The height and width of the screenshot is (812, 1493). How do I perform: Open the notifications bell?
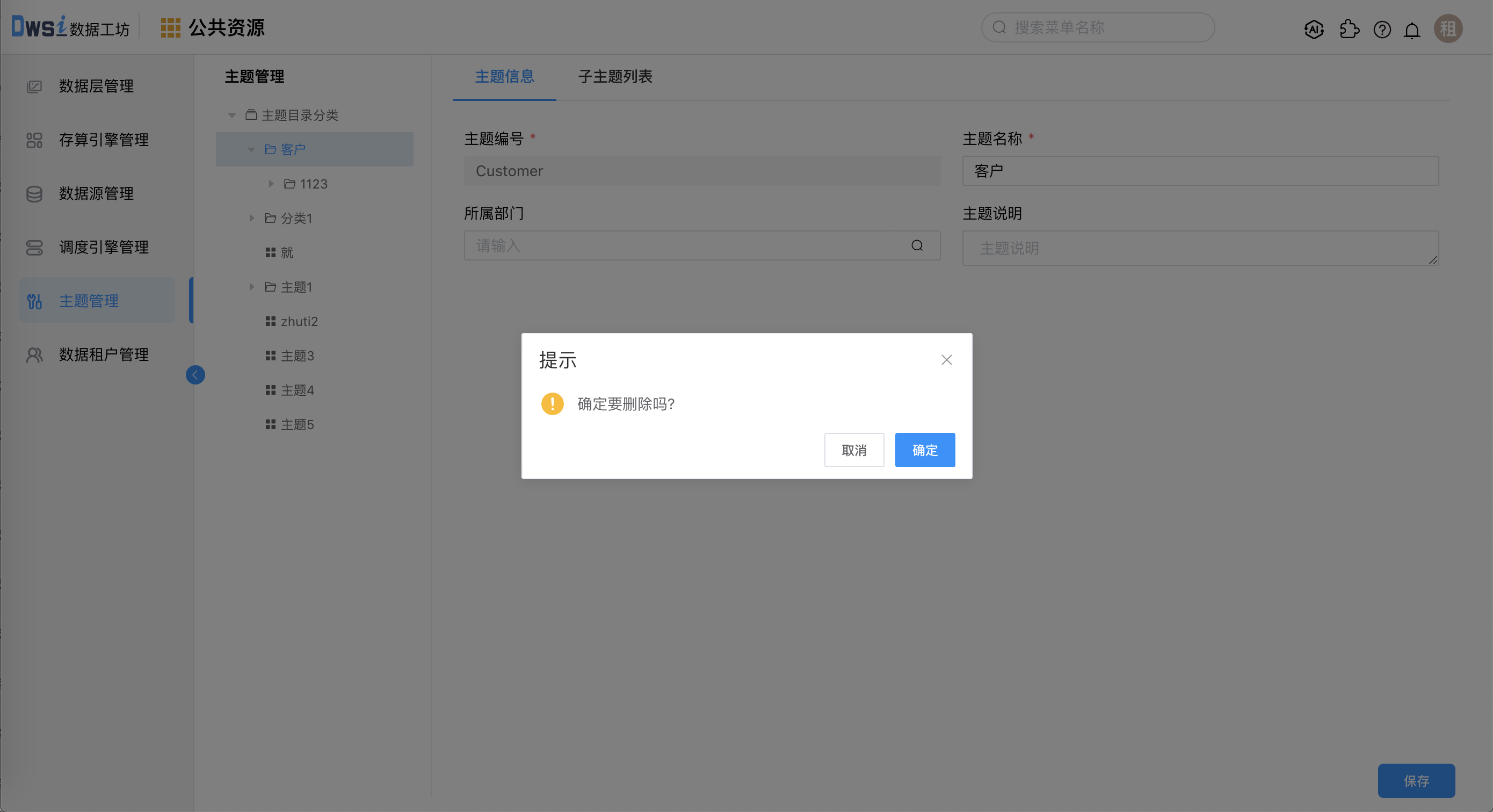[x=1412, y=30]
